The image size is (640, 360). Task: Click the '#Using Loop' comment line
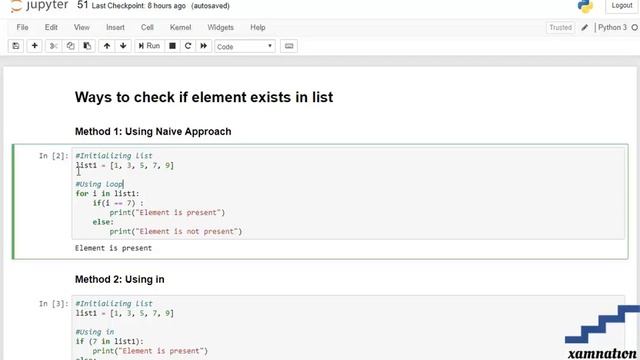[99, 184]
